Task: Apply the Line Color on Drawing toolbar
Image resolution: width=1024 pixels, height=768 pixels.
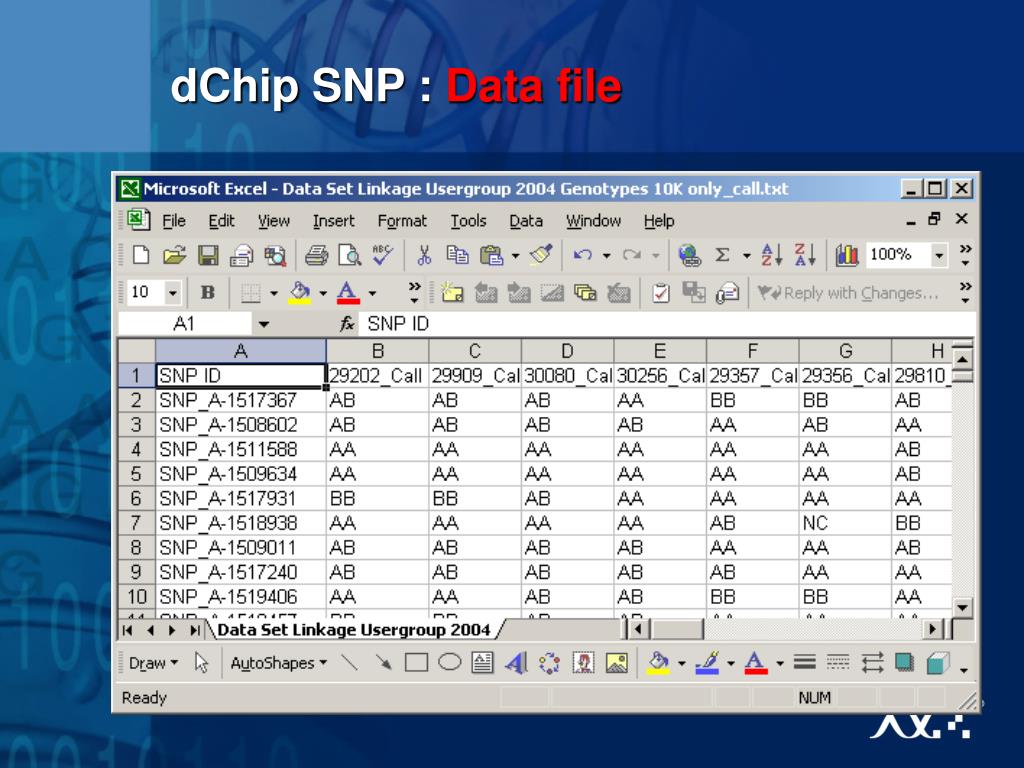Action: [708, 663]
